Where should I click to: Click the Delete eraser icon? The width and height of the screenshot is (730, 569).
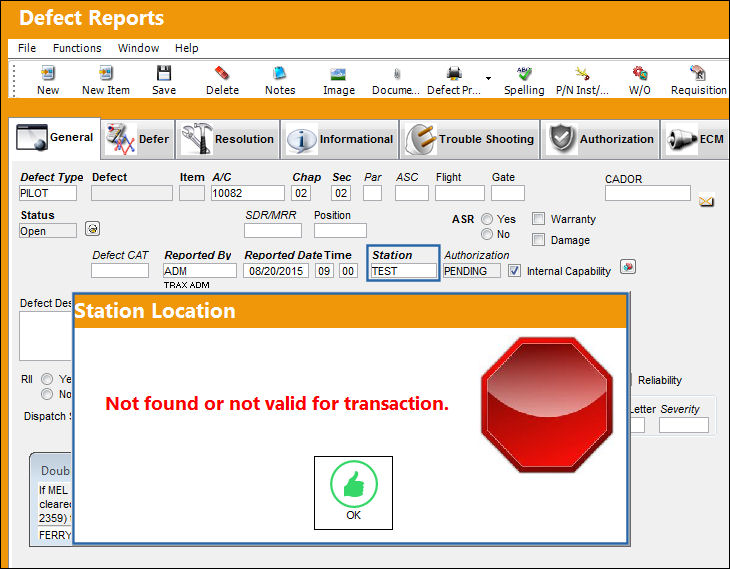click(x=222, y=73)
